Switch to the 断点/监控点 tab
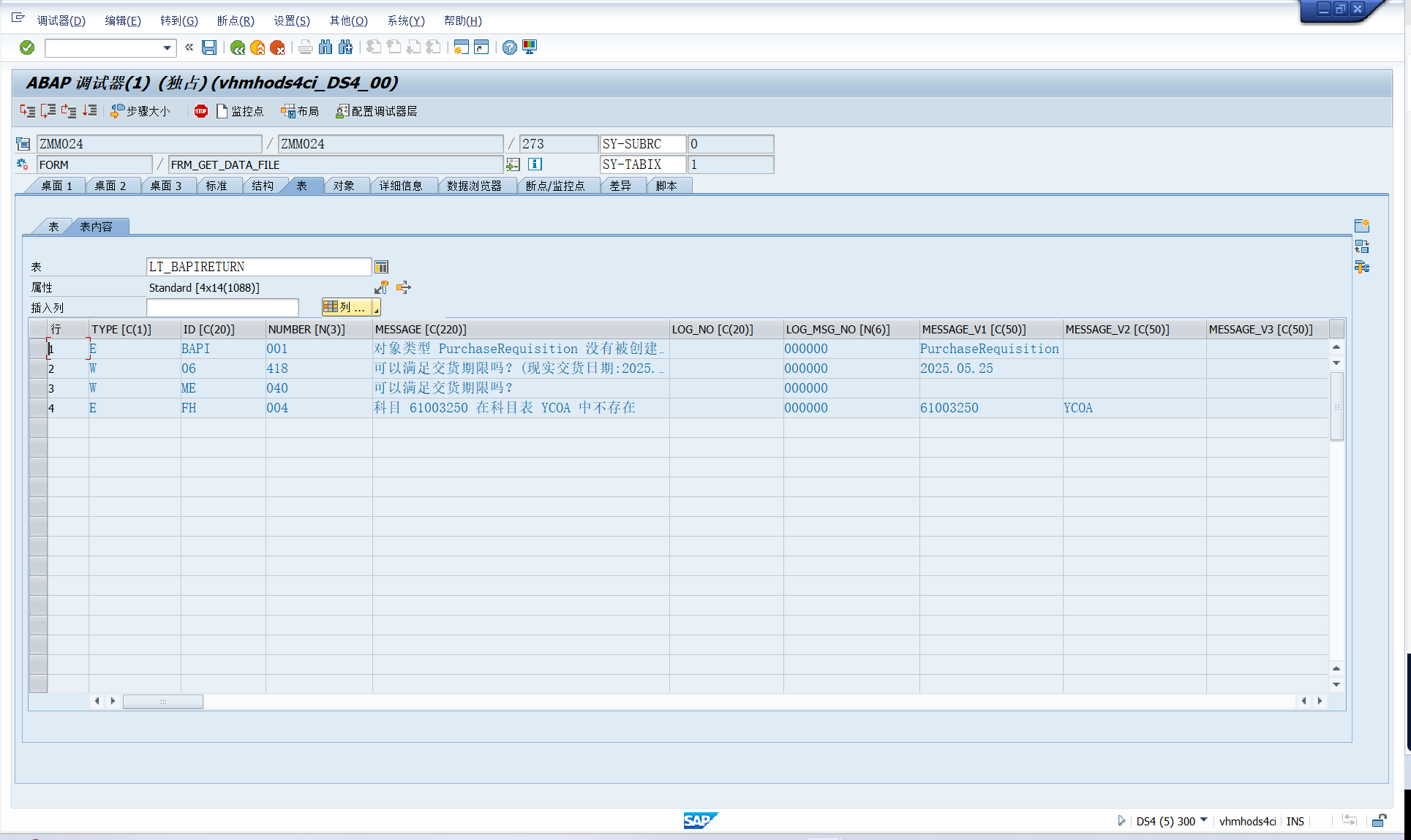 555,186
